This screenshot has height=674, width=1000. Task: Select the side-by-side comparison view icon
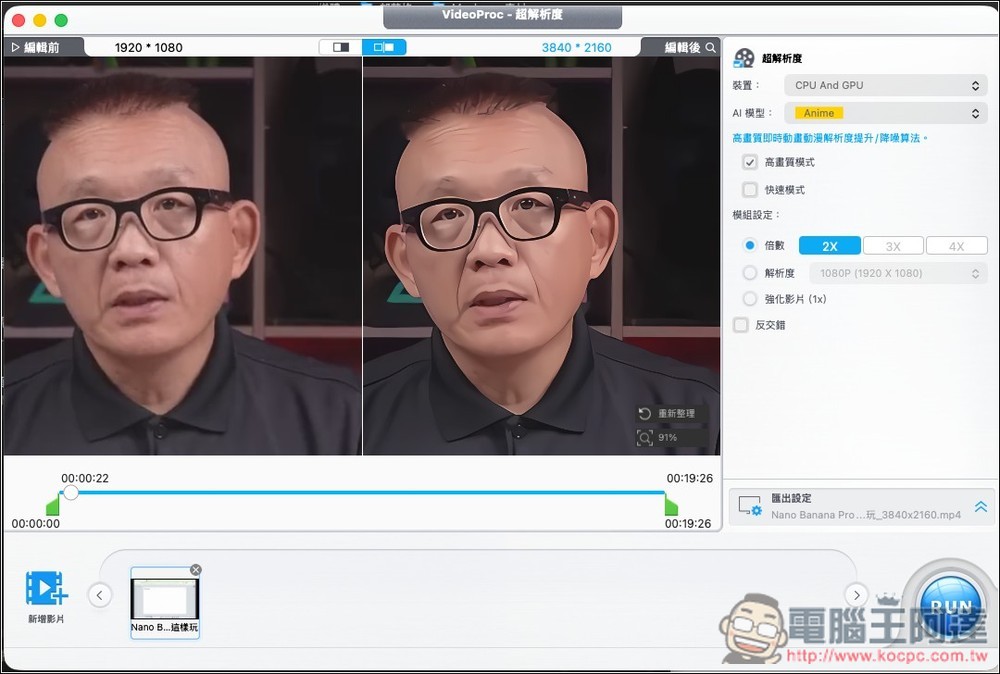[385, 46]
